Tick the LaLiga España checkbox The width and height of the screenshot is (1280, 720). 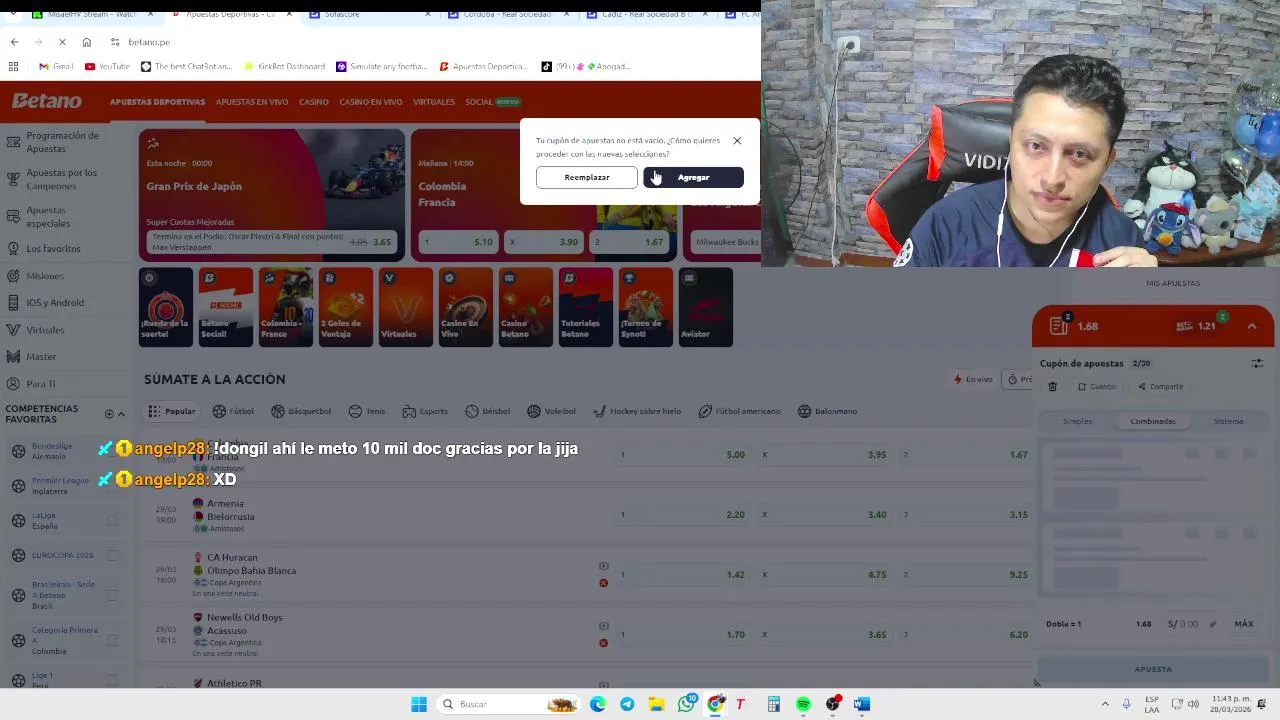click(112, 520)
